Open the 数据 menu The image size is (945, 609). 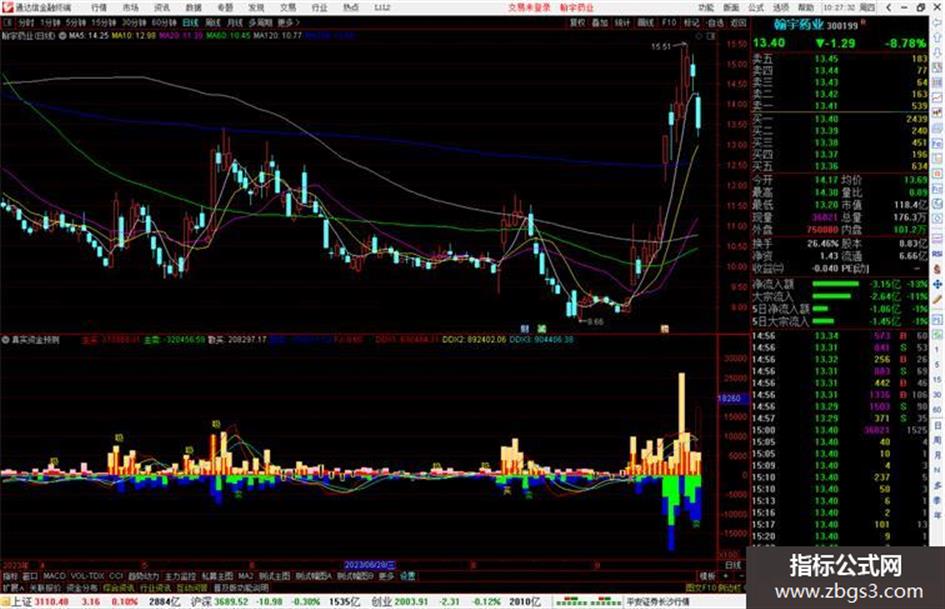(x=193, y=8)
